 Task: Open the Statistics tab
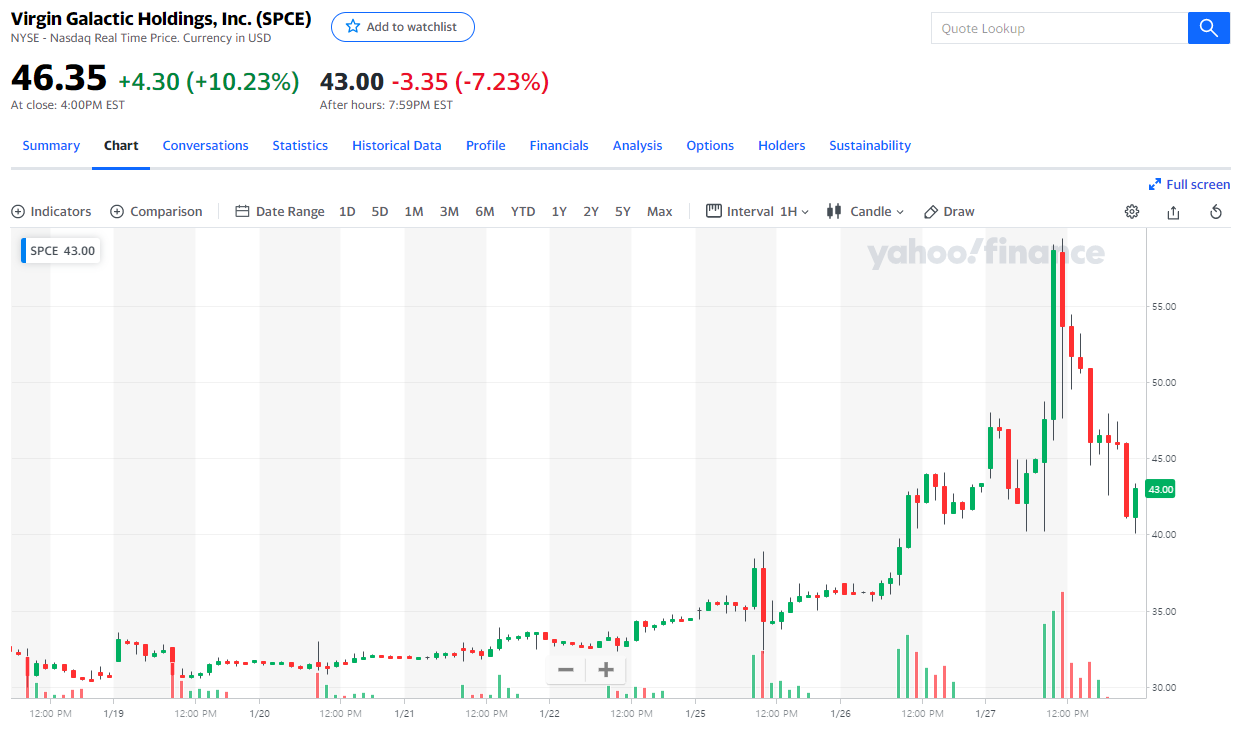300,146
